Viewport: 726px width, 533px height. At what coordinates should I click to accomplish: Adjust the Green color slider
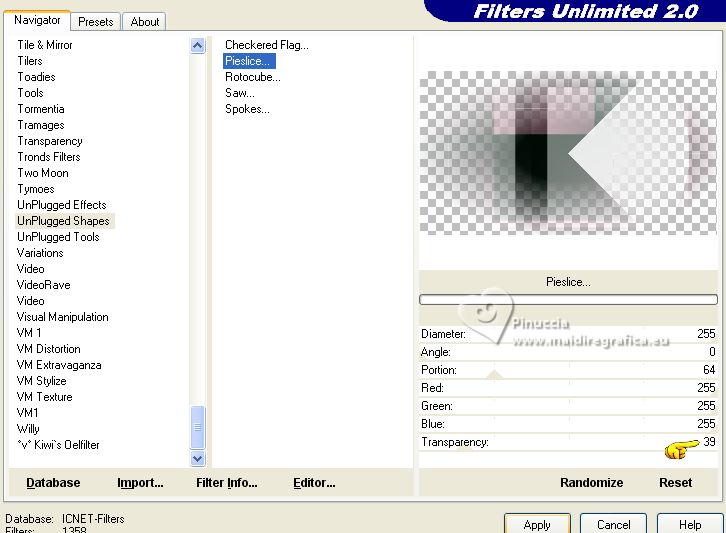pos(568,406)
